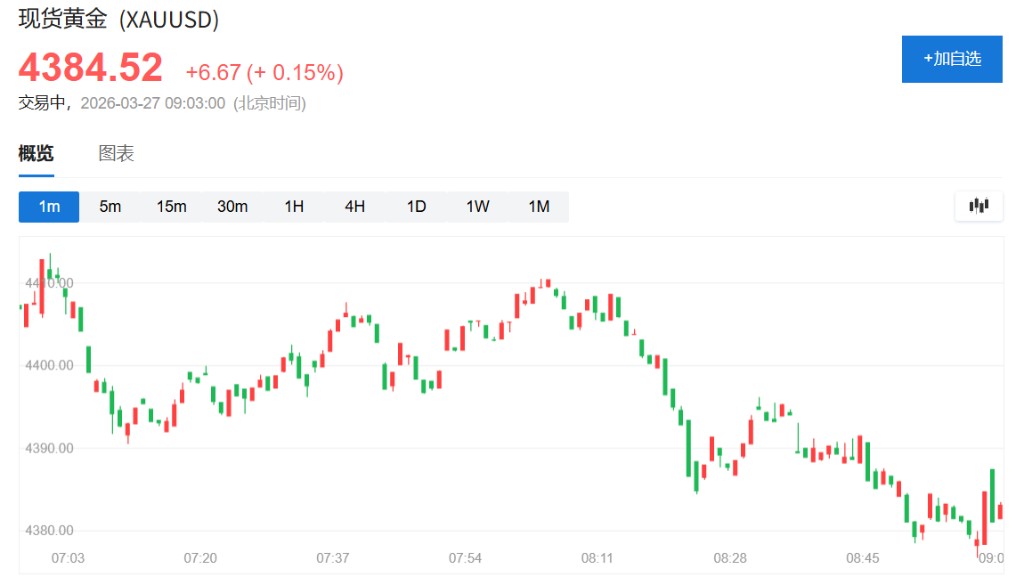
Task: Switch chart to 30m interval
Action: pos(232,207)
